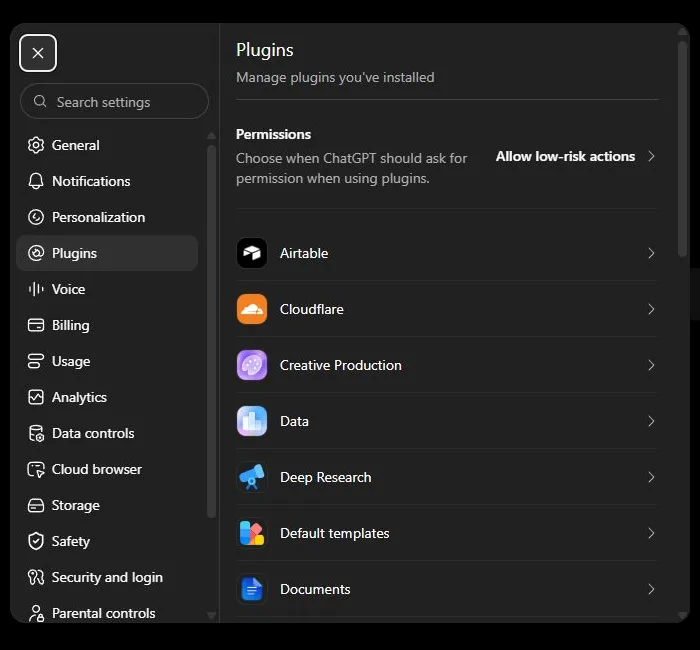Click the Data plugin bar-chart icon

click(252, 421)
